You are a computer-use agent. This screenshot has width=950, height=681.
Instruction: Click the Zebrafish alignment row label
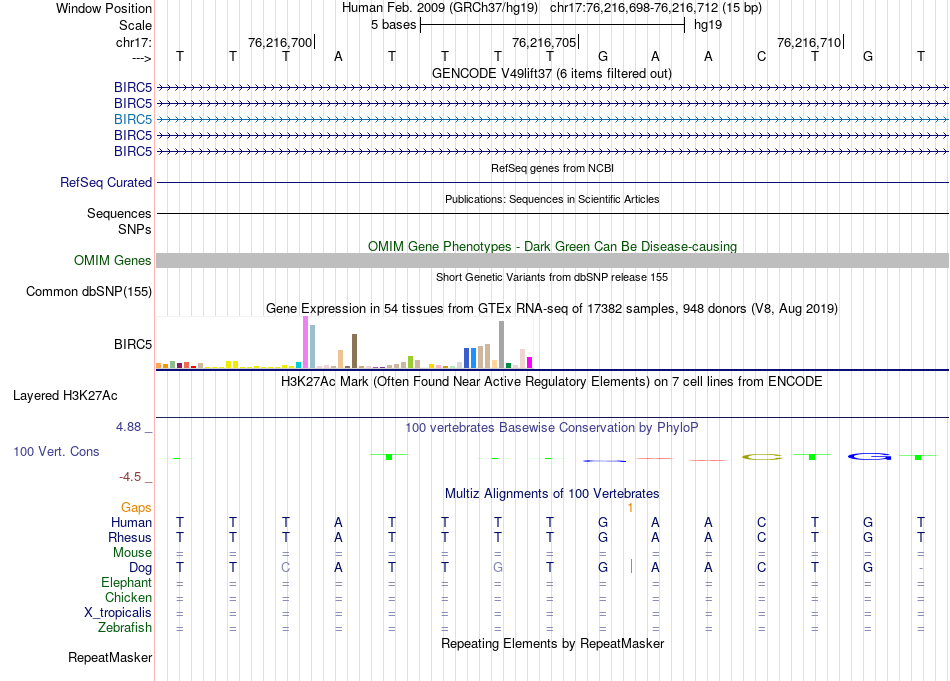[x=125, y=628]
